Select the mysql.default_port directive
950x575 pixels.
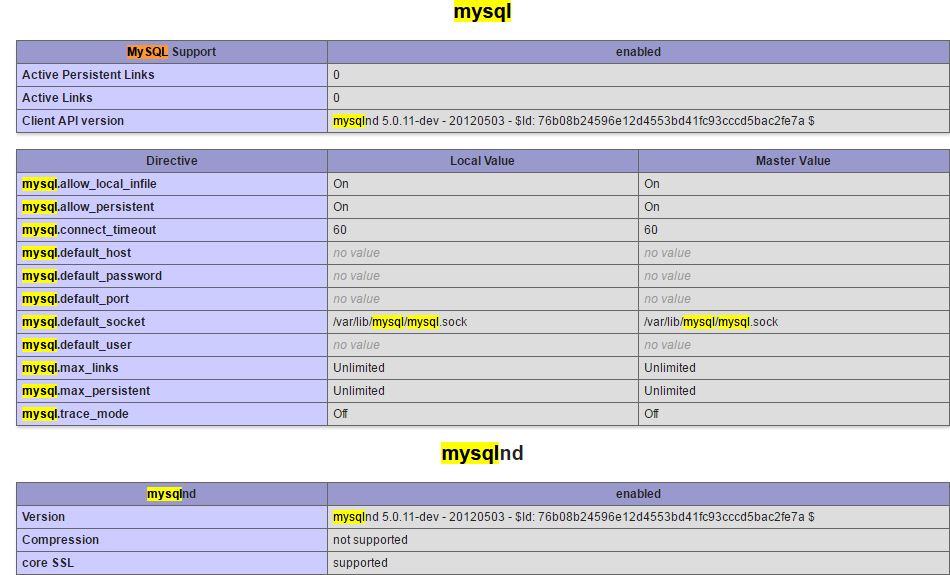coord(76,299)
